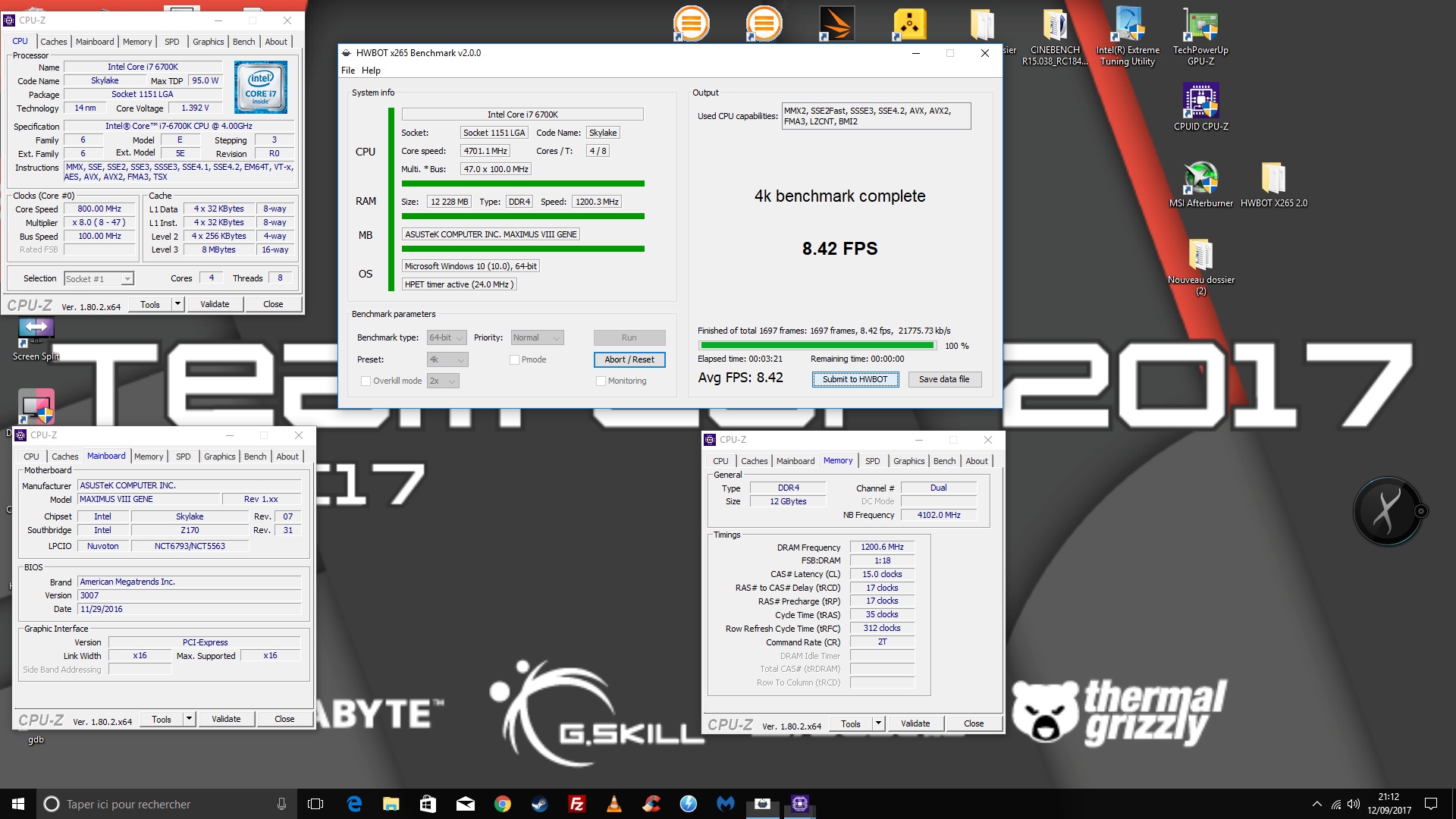Switch to the CPU-Z taskbar button

(x=799, y=804)
